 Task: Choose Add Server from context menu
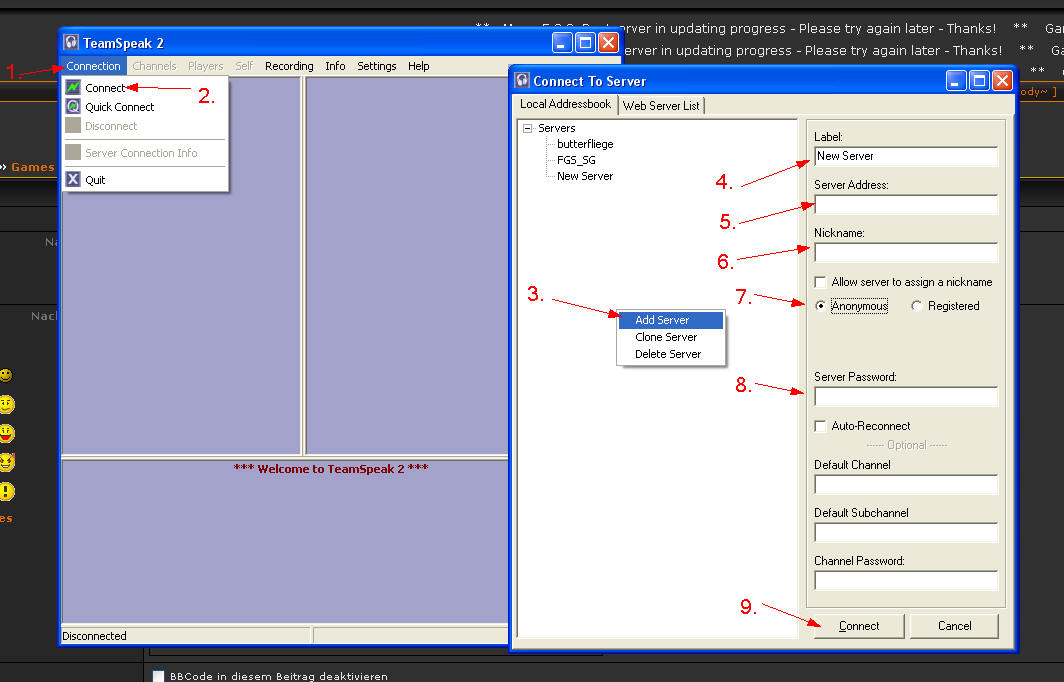662,320
